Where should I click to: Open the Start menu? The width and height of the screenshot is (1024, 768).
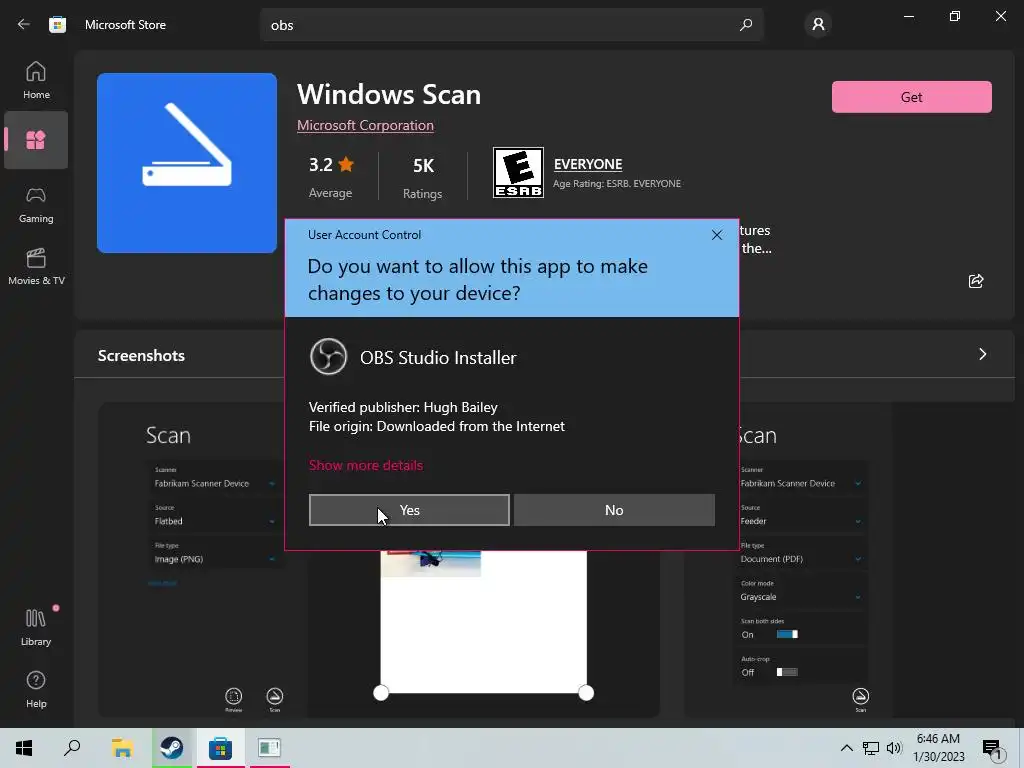point(24,748)
